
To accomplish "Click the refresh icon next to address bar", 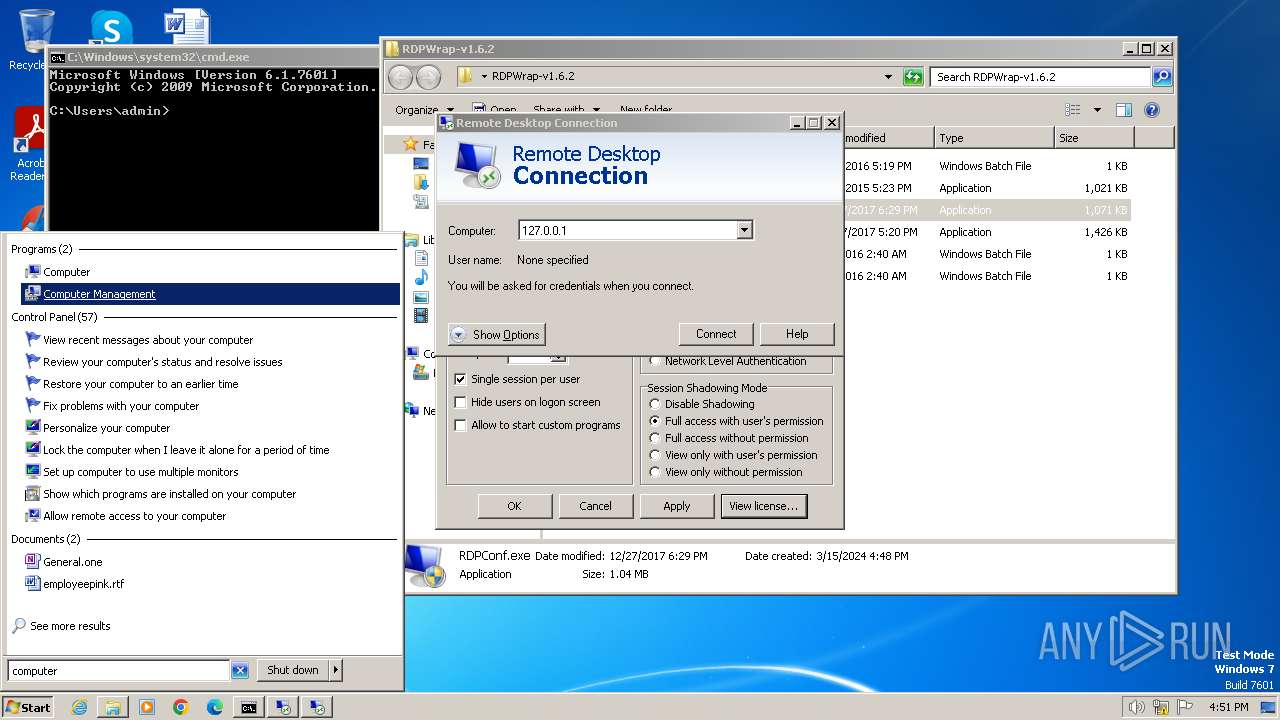I will (x=913, y=77).
